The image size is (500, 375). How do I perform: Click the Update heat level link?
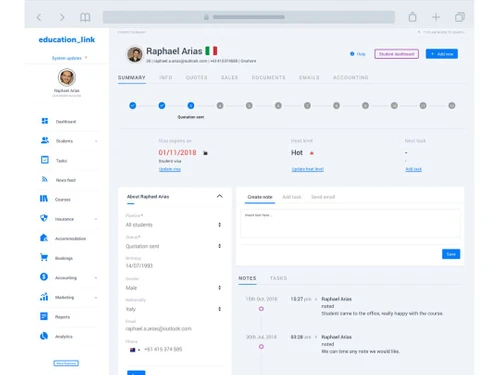(x=308, y=169)
